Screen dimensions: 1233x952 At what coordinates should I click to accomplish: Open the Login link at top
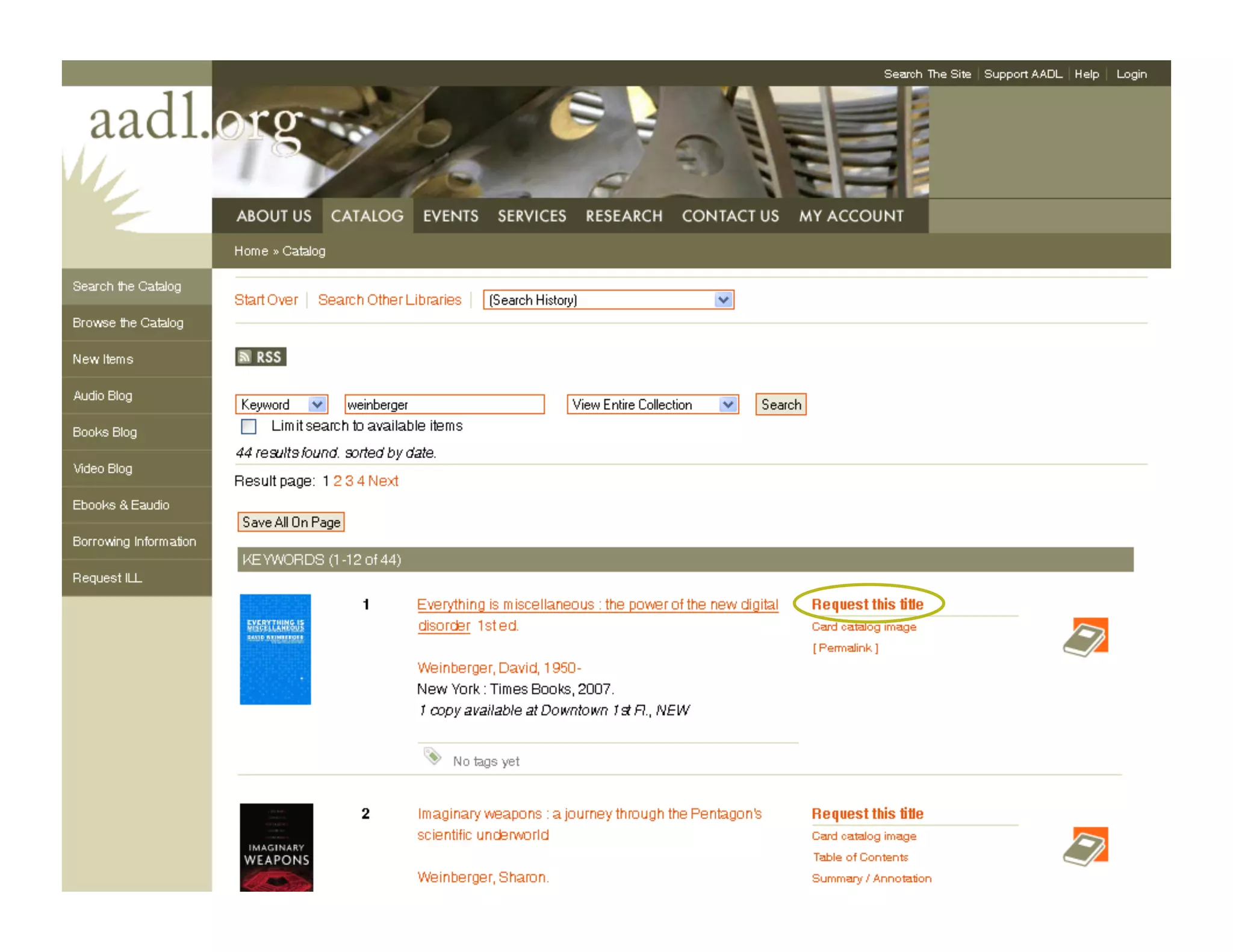tap(1131, 74)
